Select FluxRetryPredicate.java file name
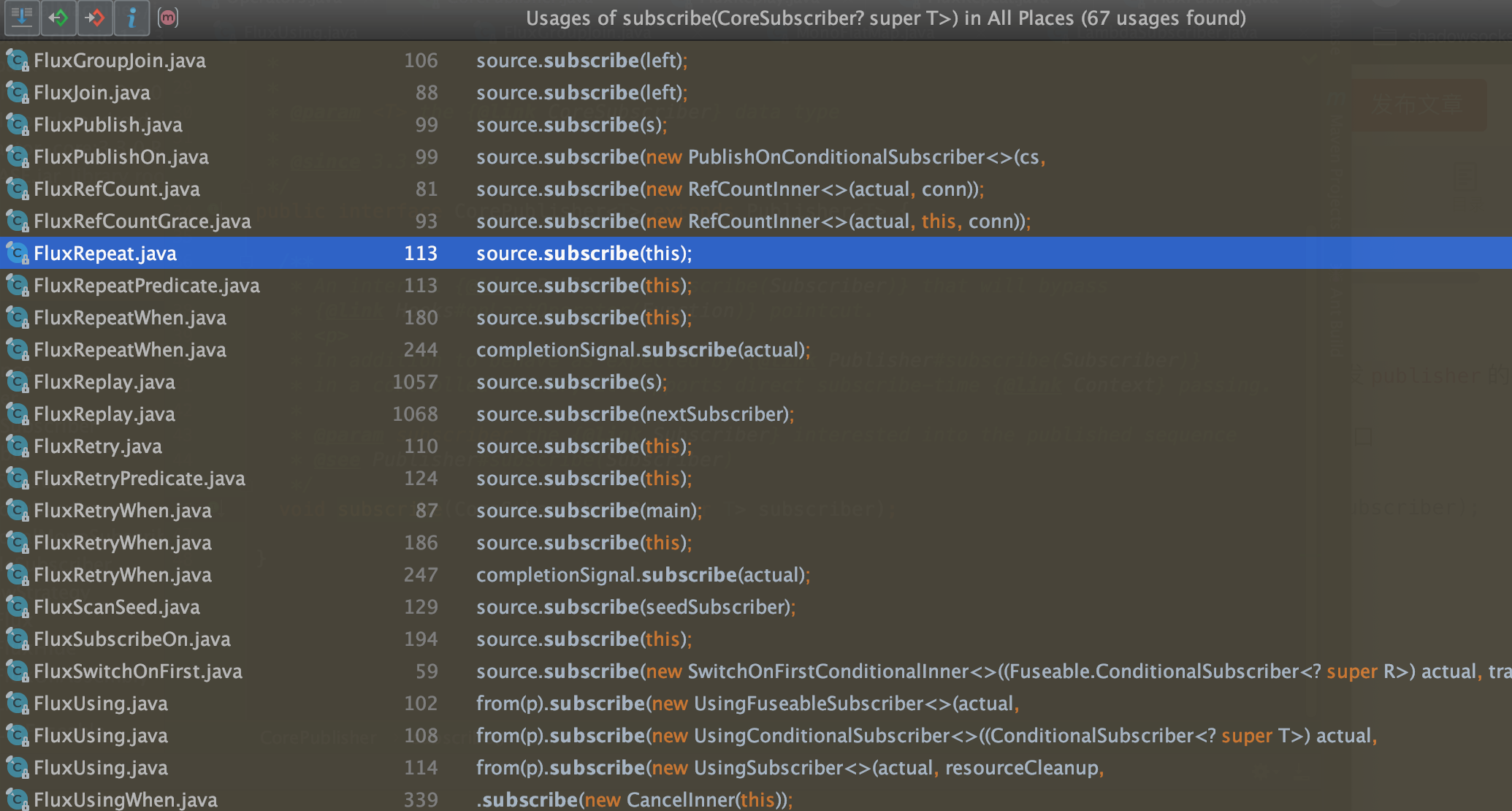 (x=140, y=479)
